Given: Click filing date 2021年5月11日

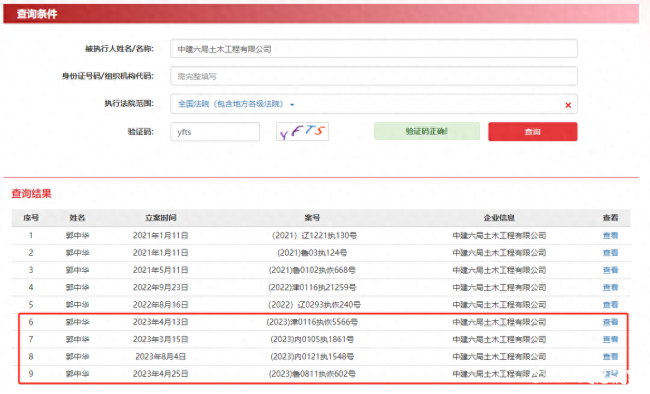Looking at the screenshot, I should (x=160, y=270).
